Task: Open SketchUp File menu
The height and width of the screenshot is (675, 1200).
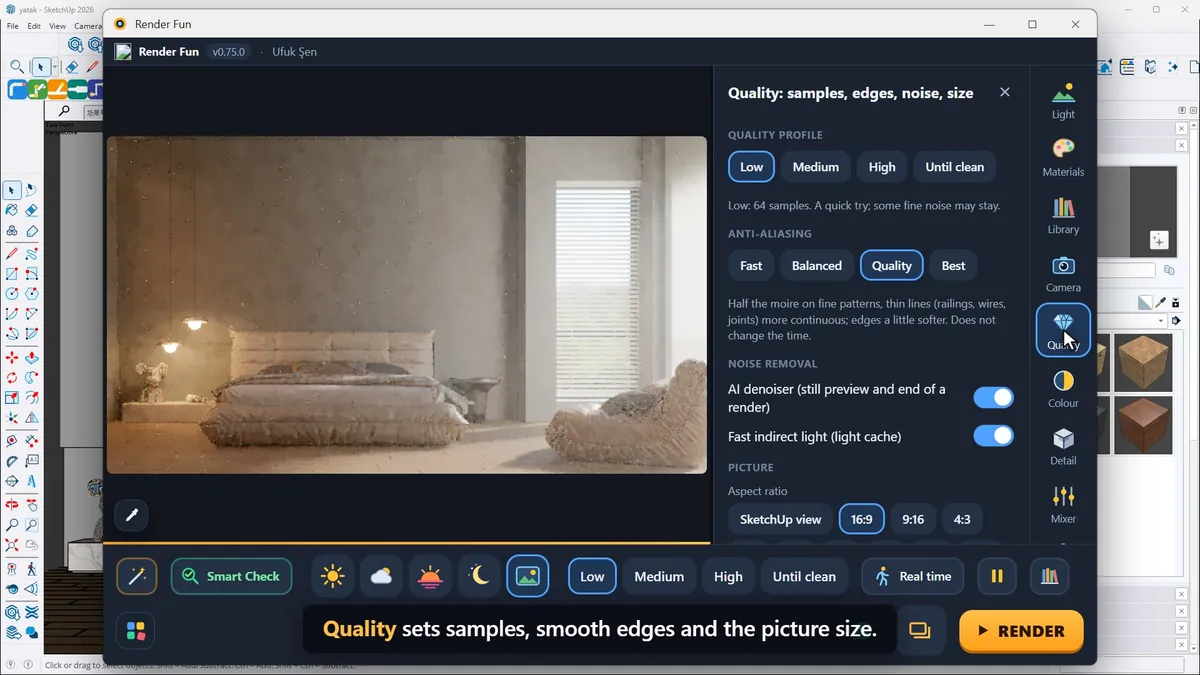Action: (x=12, y=26)
